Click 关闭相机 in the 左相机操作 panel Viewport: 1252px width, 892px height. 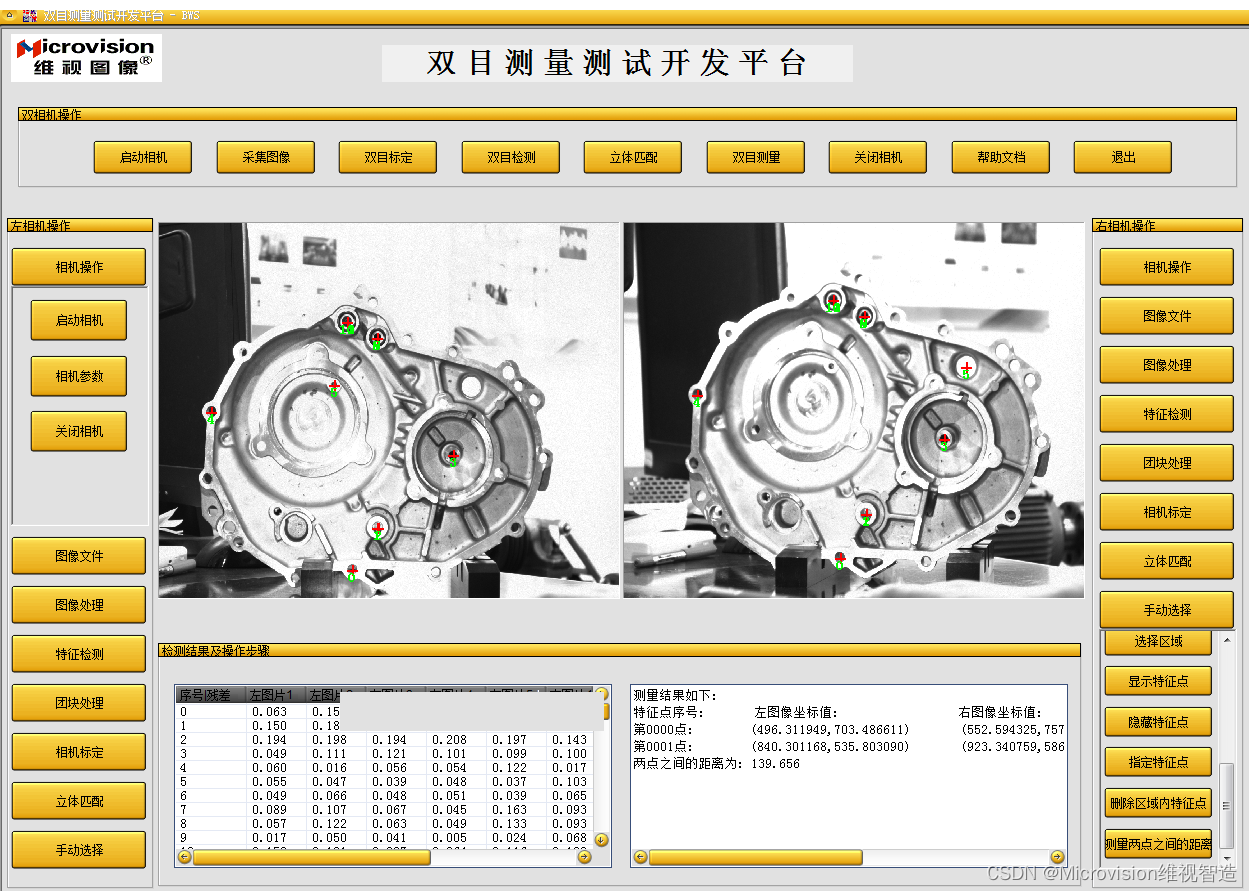79,431
